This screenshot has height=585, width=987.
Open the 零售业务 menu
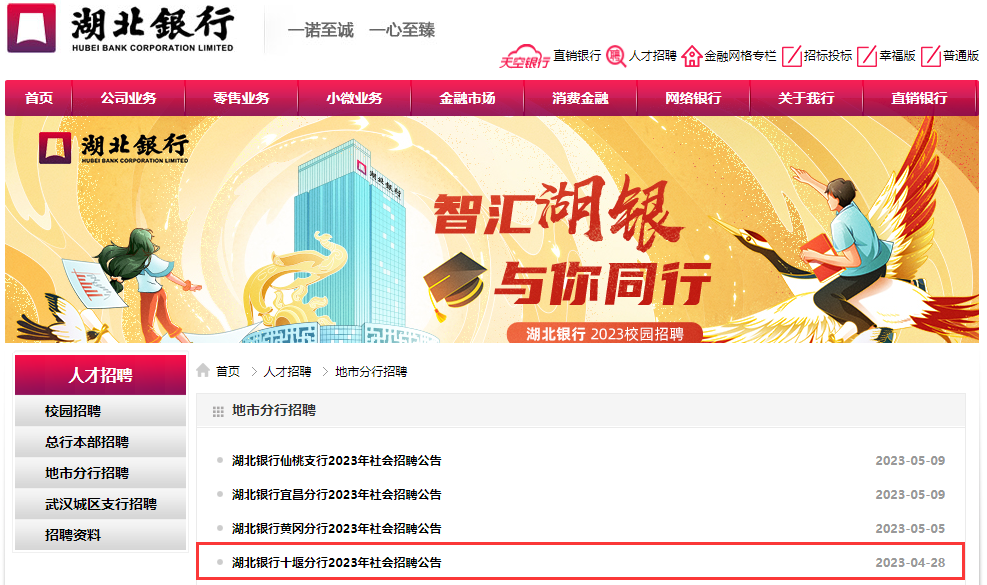tap(241, 98)
